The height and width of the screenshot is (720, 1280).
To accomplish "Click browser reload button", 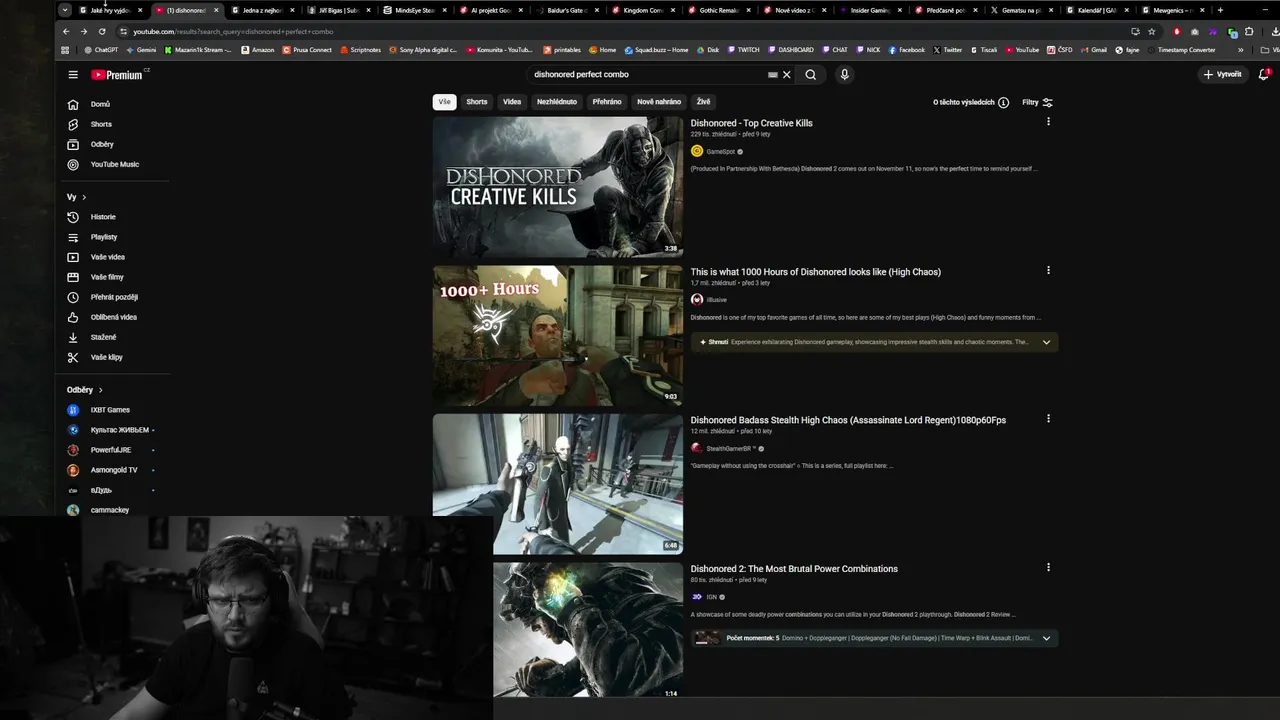I will point(102,31).
